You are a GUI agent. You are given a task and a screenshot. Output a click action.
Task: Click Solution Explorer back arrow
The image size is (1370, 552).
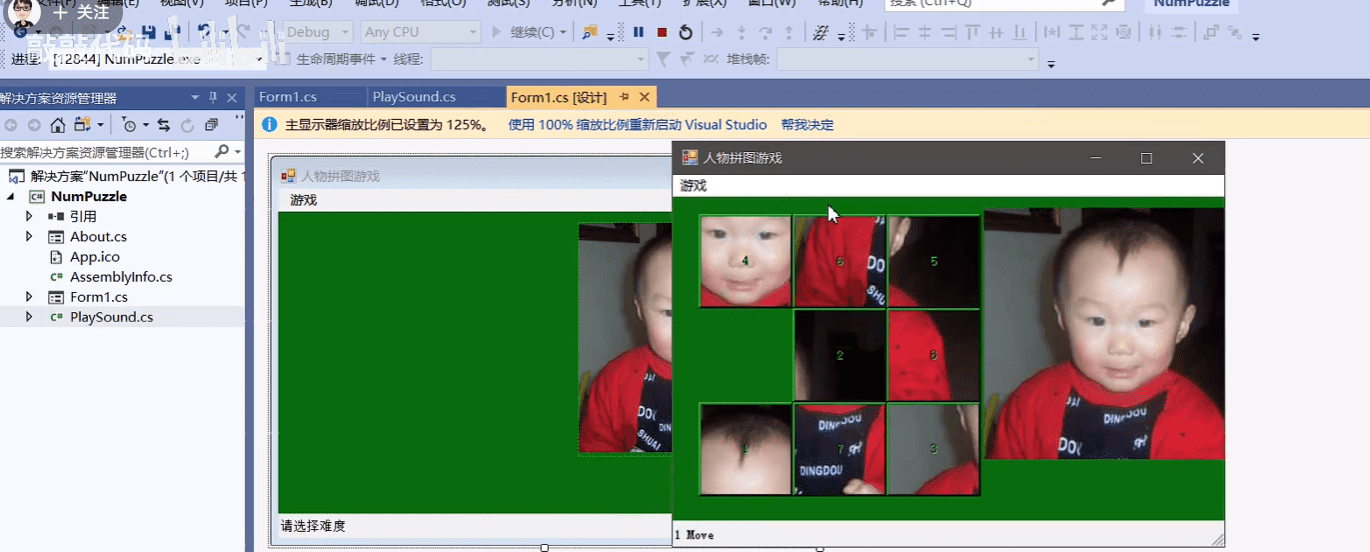click(x=12, y=125)
